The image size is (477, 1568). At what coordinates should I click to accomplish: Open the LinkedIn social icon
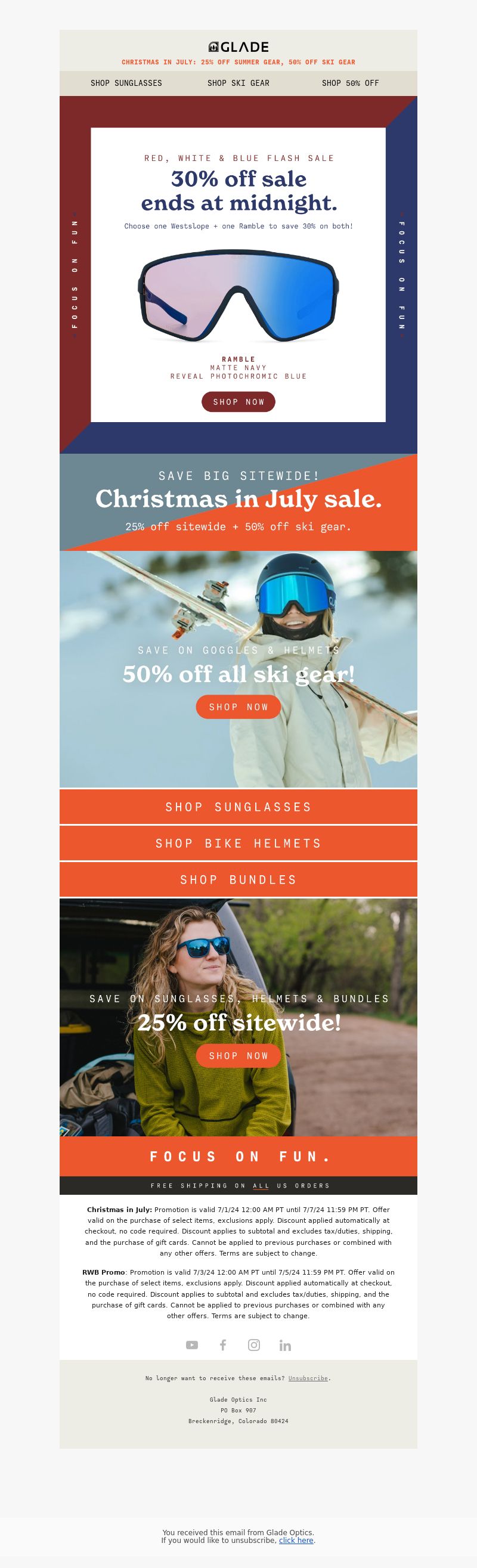pos(285,1344)
